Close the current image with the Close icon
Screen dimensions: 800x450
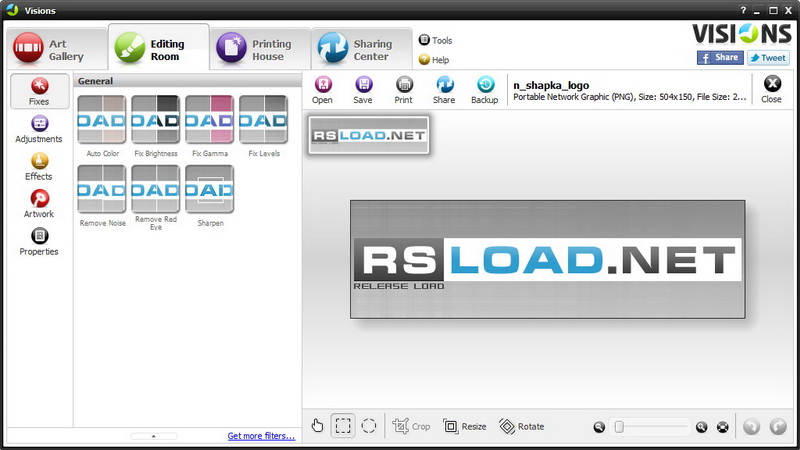(771, 89)
